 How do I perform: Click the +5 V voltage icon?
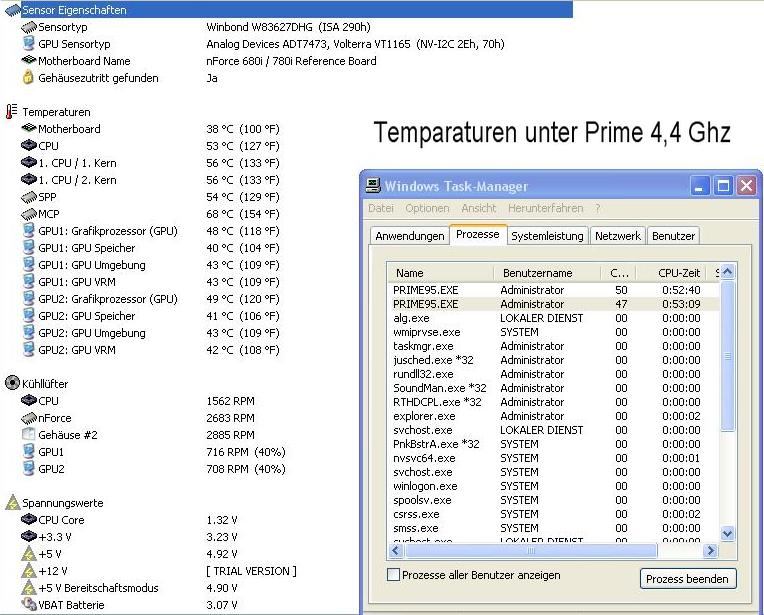pyautogui.click(x=29, y=554)
